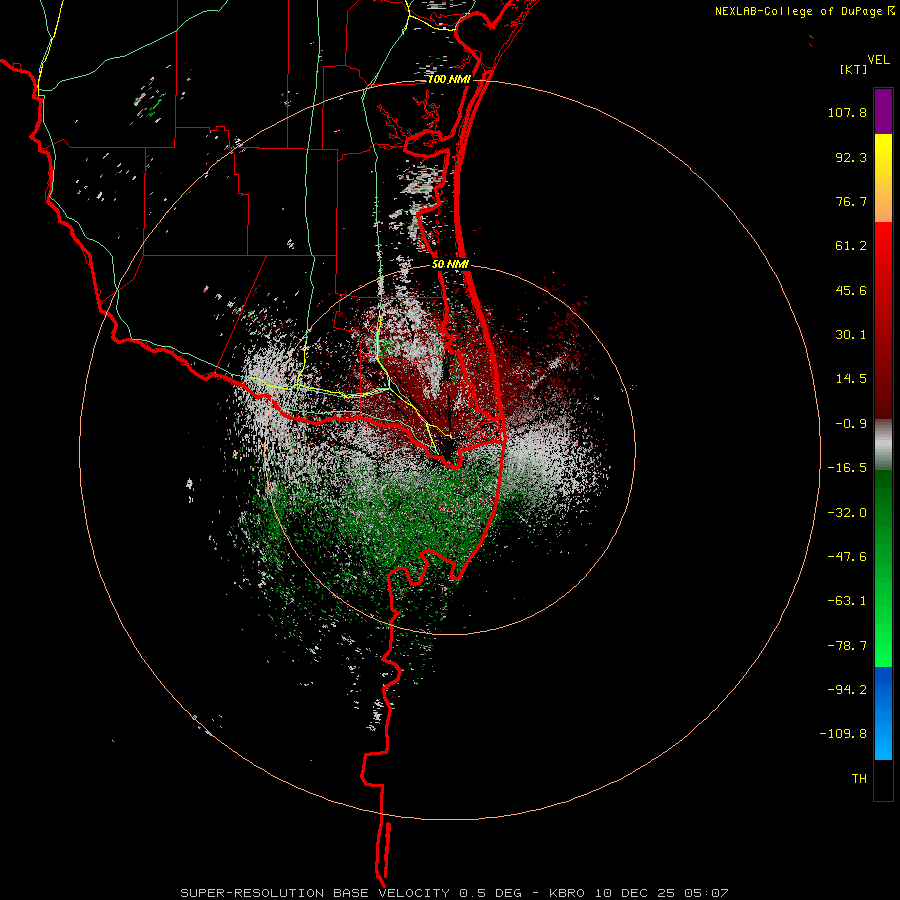Click the SUPER-RESOLUTION BASE VELOCITY caption at the bottom
This screenshot has height=900, width=900.
tap(454, 893)
